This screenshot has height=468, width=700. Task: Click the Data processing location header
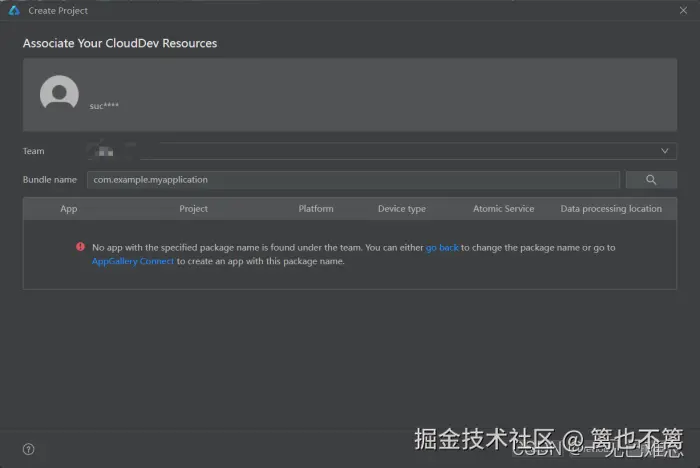pyautogui.click(x=611, y=209)
